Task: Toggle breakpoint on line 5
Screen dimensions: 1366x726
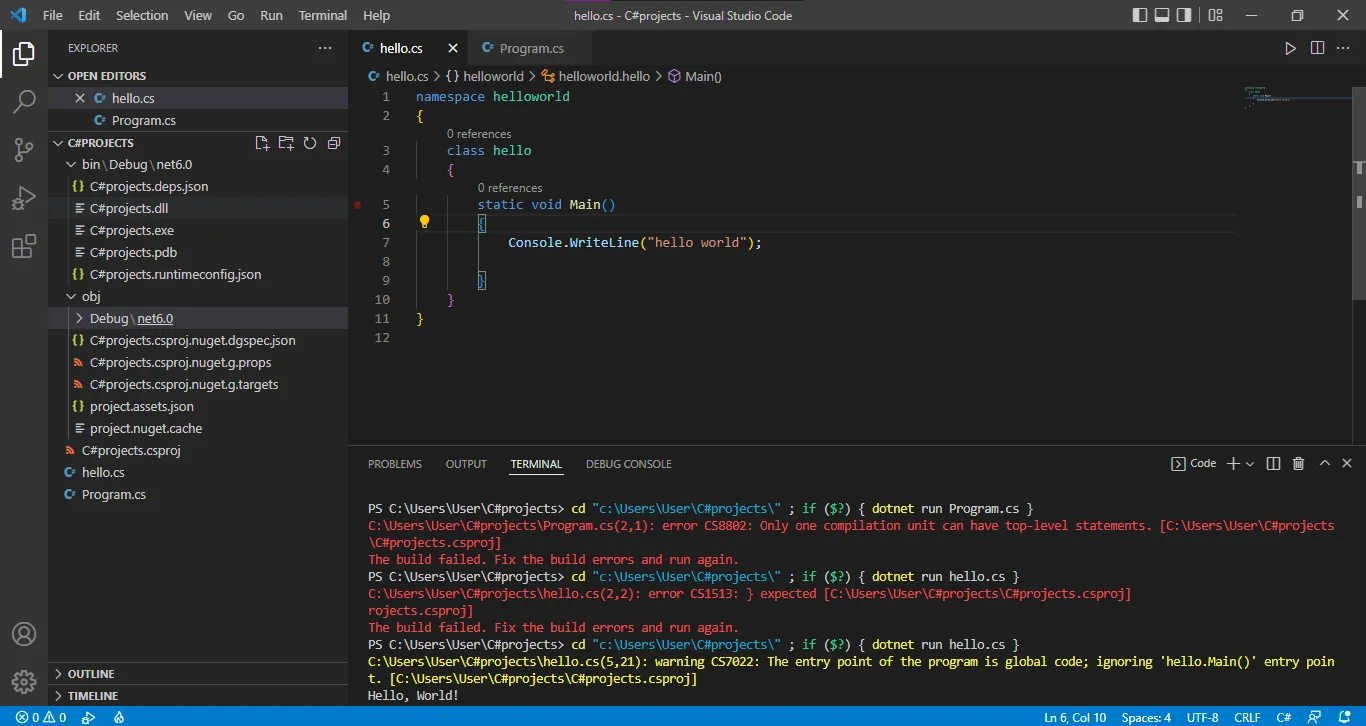Action: [357, 205]
